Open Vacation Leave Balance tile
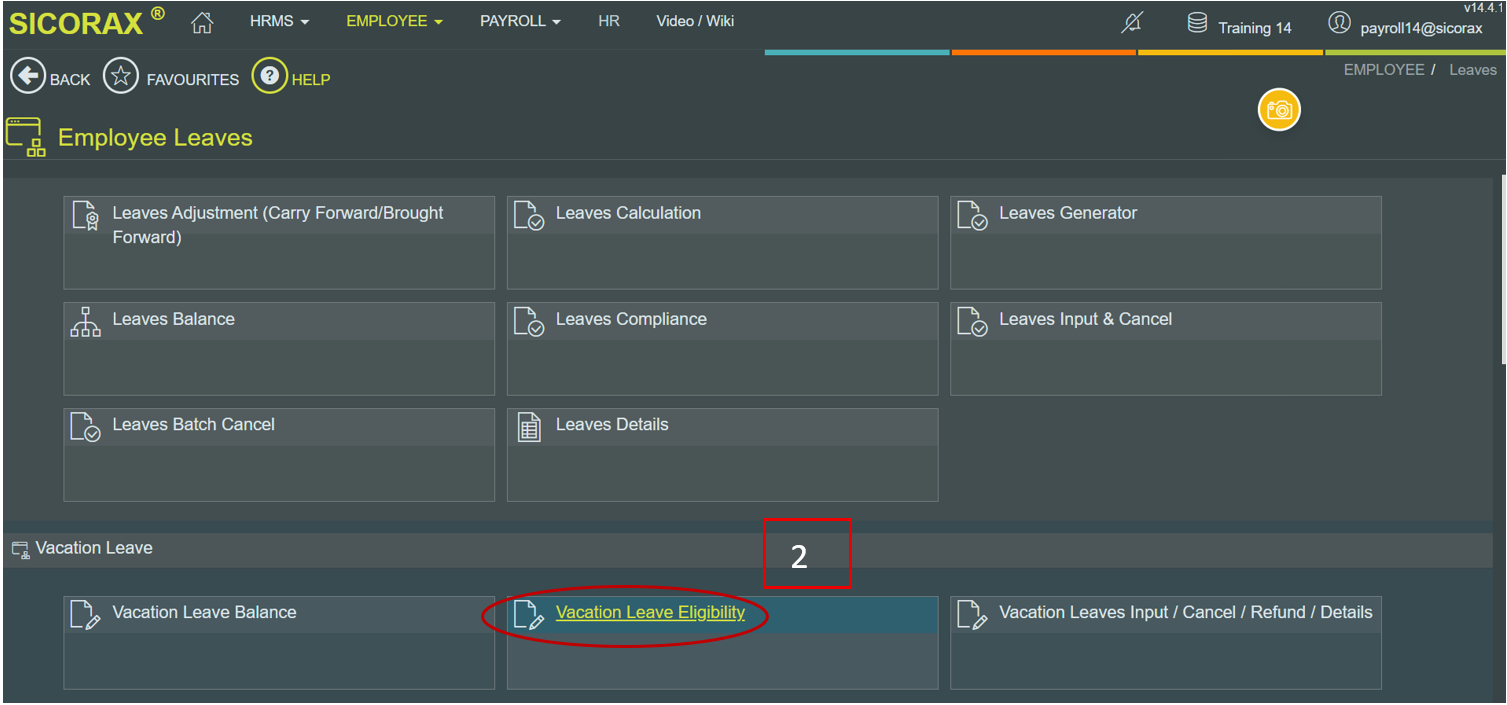 coord(279,643)
